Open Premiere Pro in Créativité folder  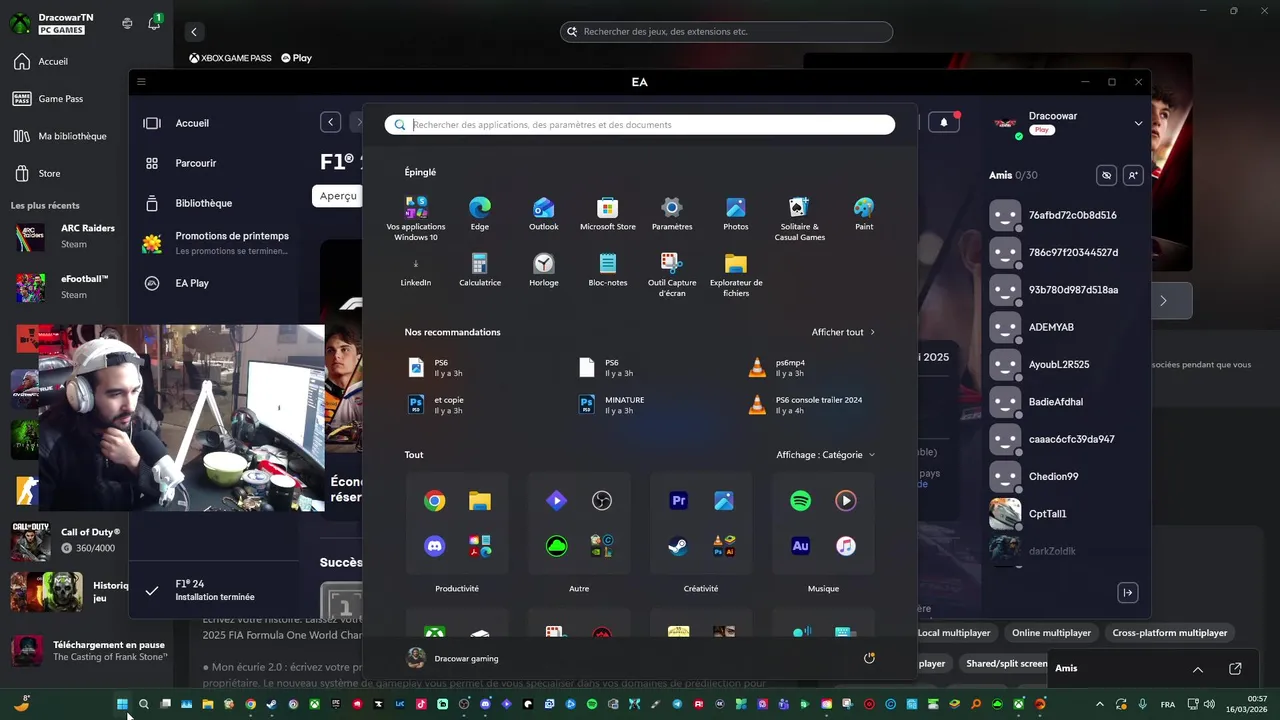click(x=679, y=501)
